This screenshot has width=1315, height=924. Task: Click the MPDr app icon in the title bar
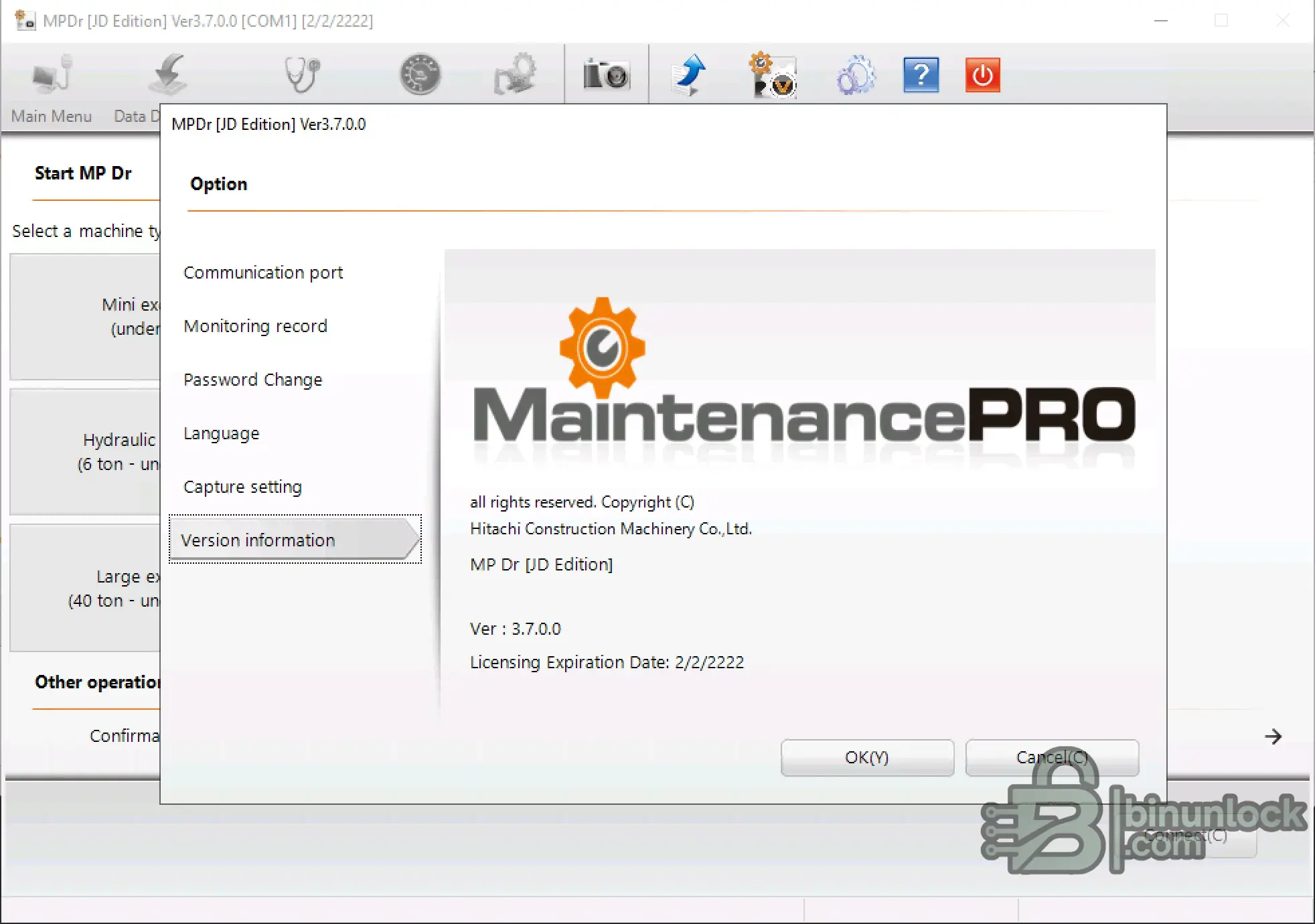(x=25, y=21)
